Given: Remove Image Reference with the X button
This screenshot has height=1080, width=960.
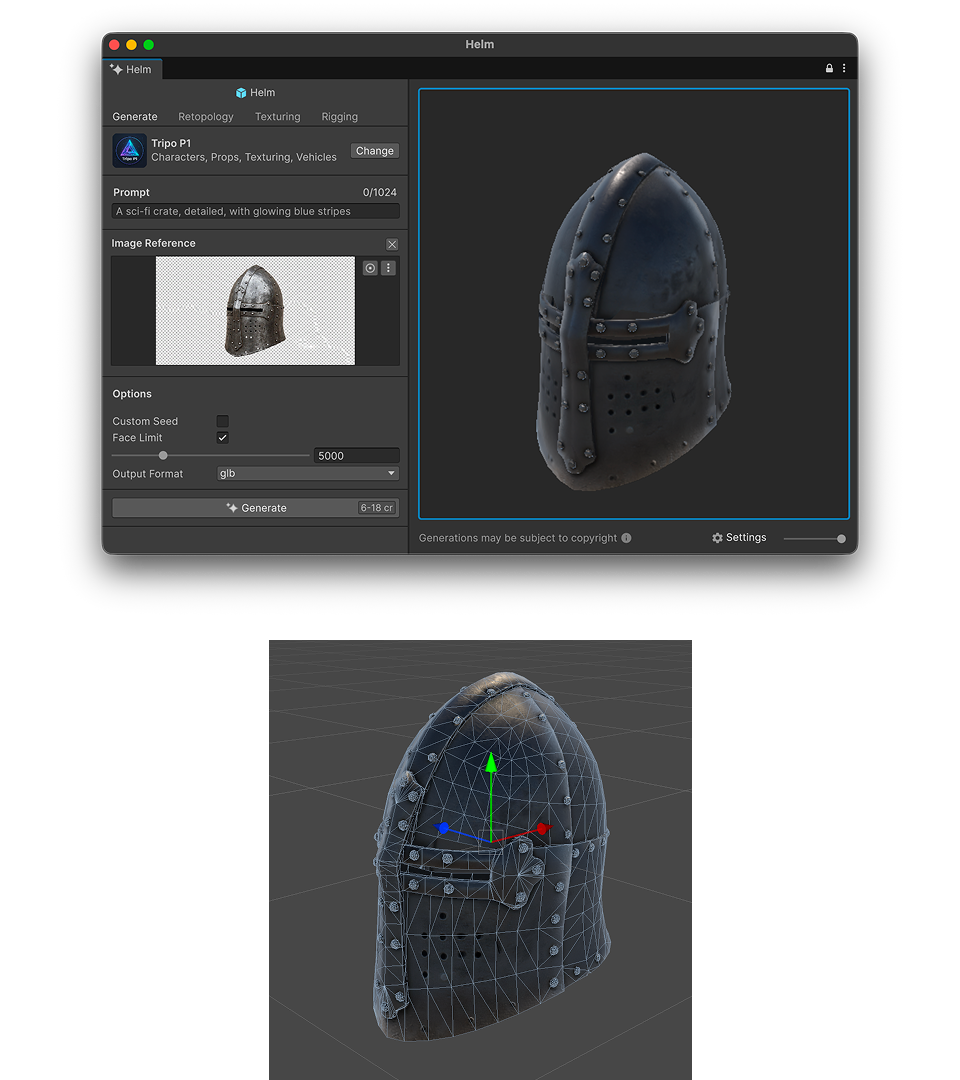Looking at the screenshot, I should click(x=392, y=245).
